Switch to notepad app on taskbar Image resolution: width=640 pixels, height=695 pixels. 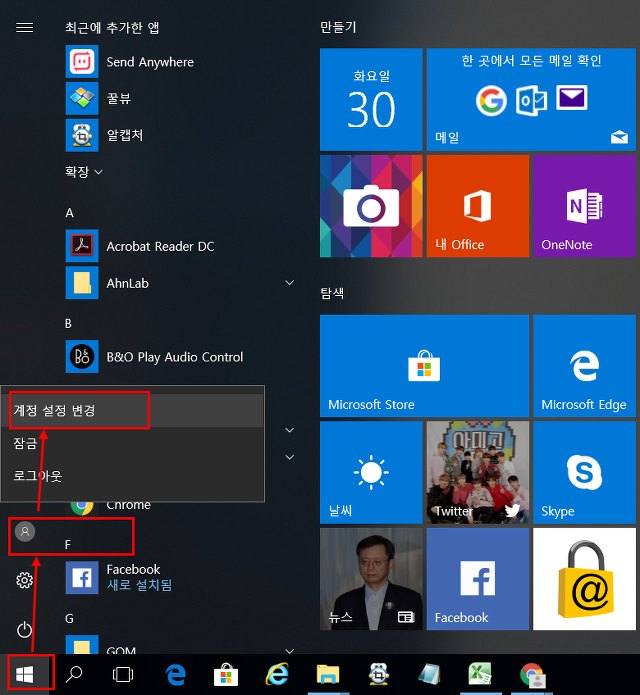(429, 674)
